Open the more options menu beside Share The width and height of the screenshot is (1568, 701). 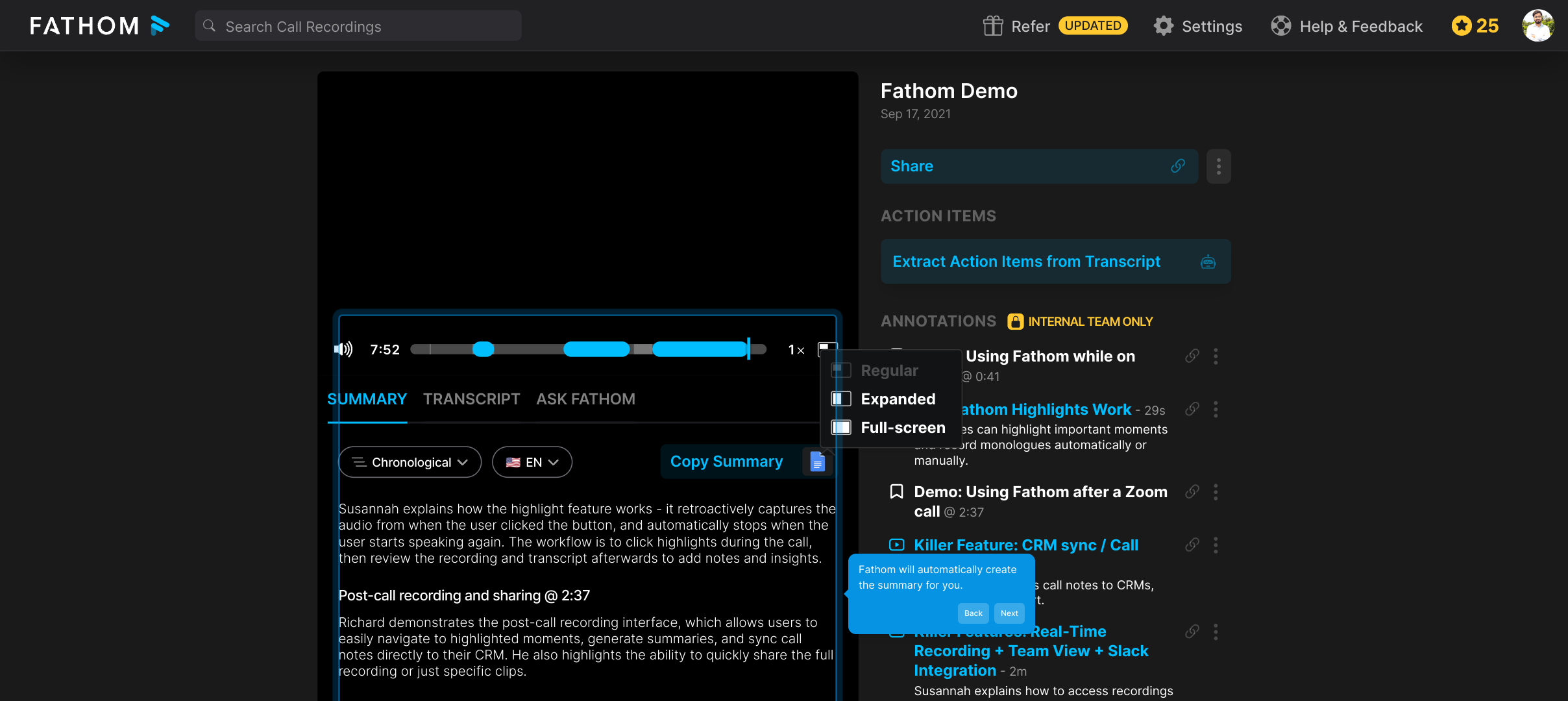pos(1219,166)
